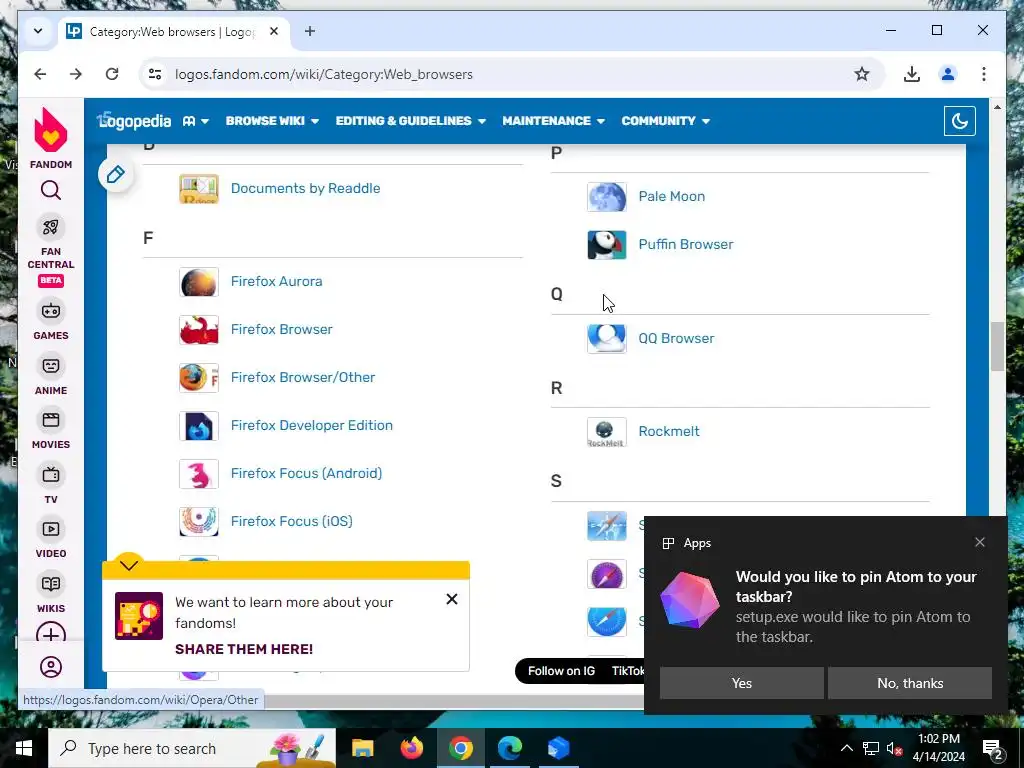Expand the Maintenance menu
The width and height of the screenshot is (1024, 768).
coord(553,121)
